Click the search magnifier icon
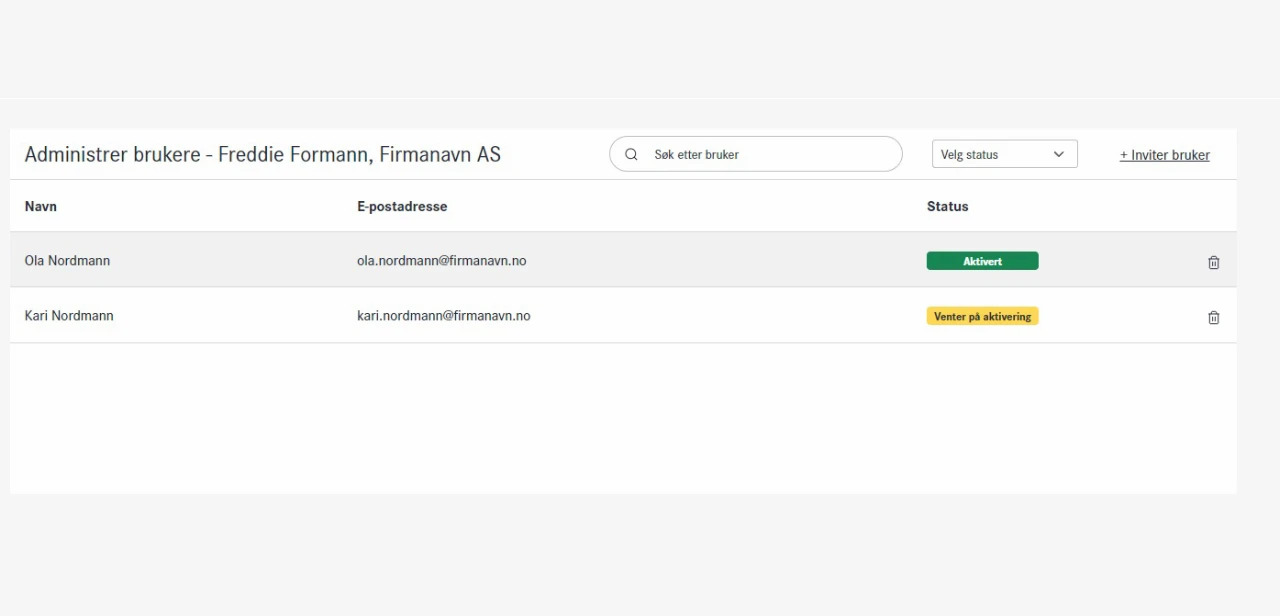This screenshot has width=1280, height=616. [x=631, y=155]
